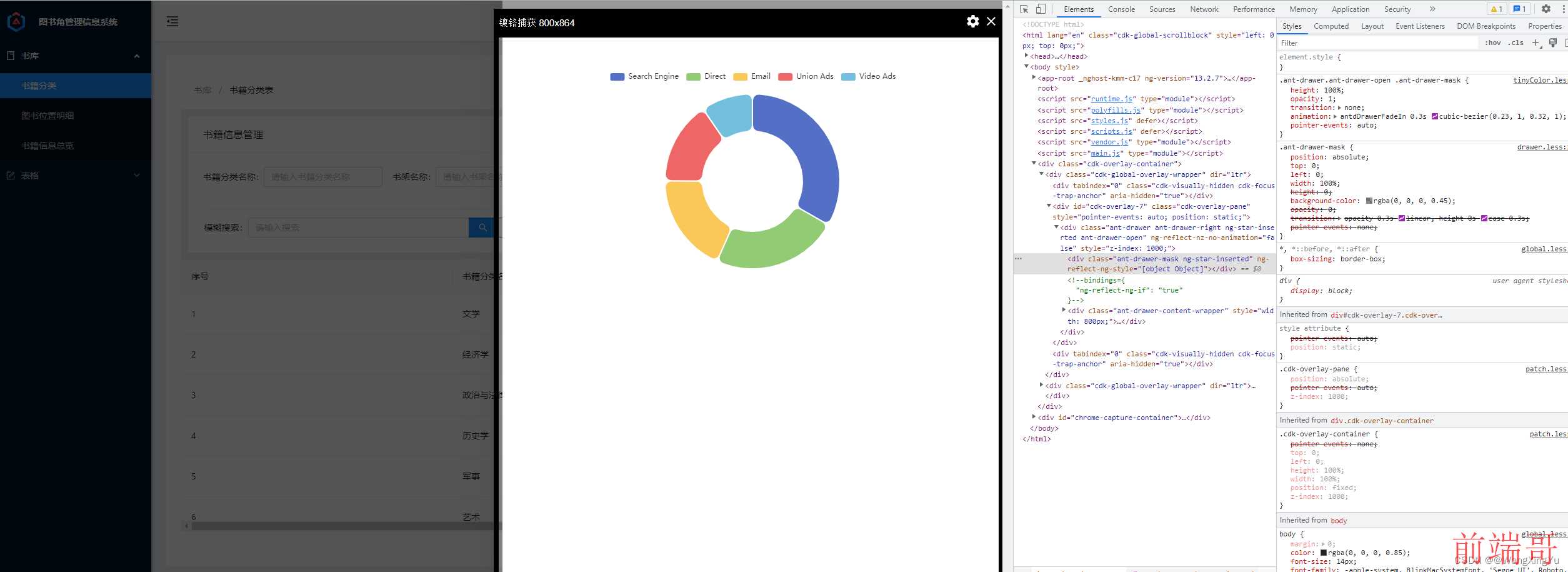Click the library system logo icon
Image resolution: width=1568 pixels, height=572 pixels.
tap(16, 22)
